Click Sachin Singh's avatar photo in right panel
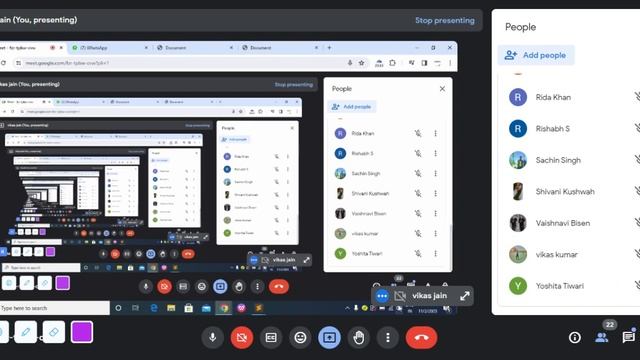 pyautogui.click(x=518, y=160)
